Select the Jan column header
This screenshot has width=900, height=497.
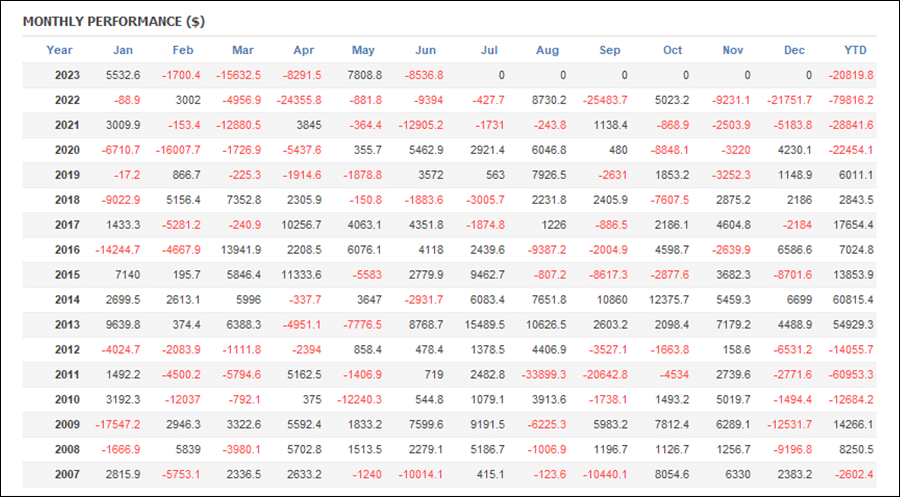(123, 50)
